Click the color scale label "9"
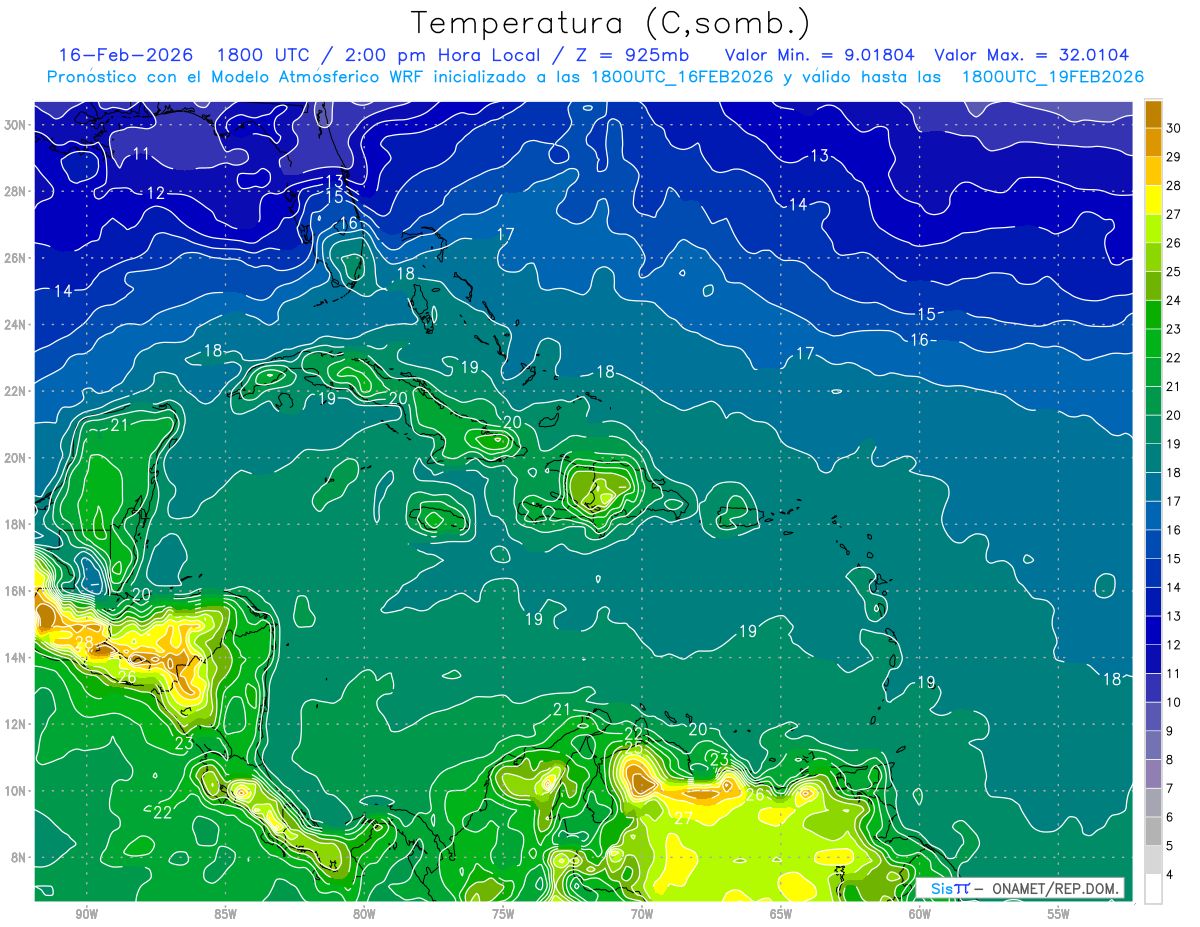 [1171, 731]
